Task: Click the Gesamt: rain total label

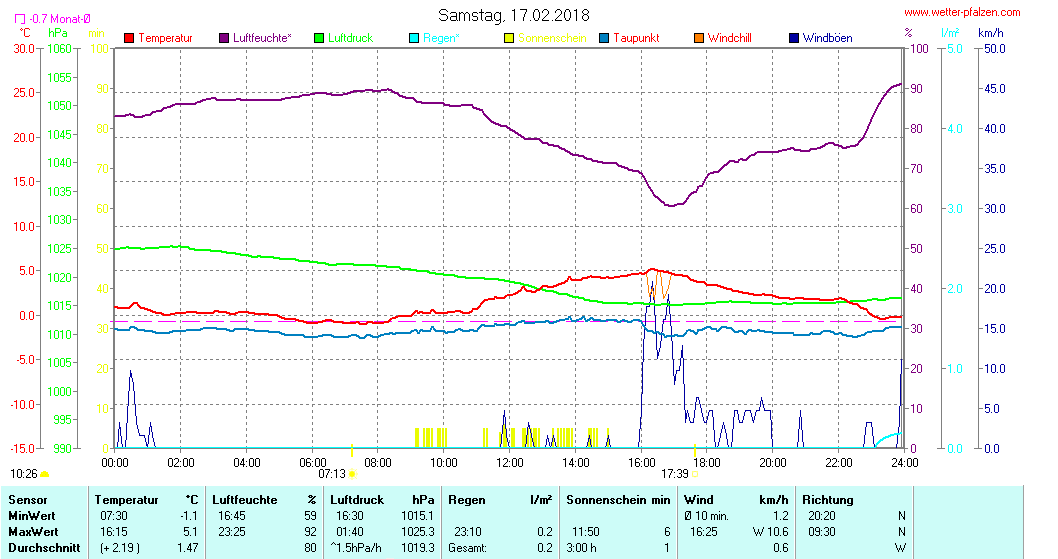Action: coord(467,548)
